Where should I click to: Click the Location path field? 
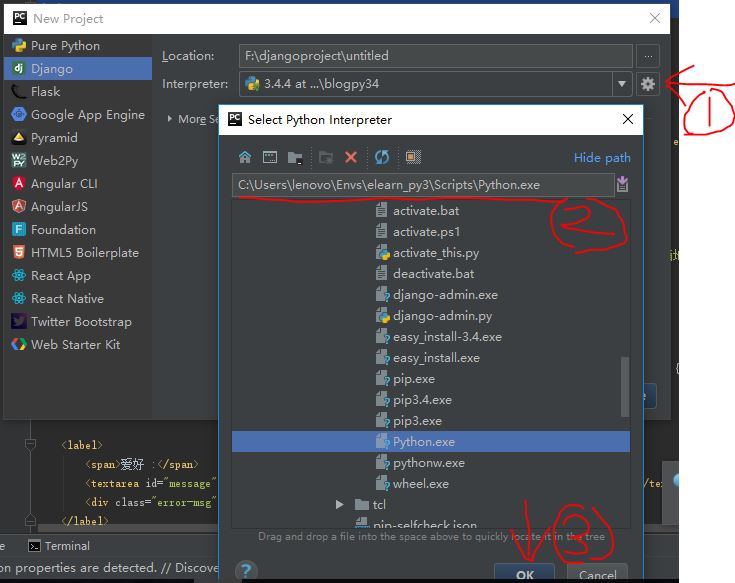[x=435, y=56]
